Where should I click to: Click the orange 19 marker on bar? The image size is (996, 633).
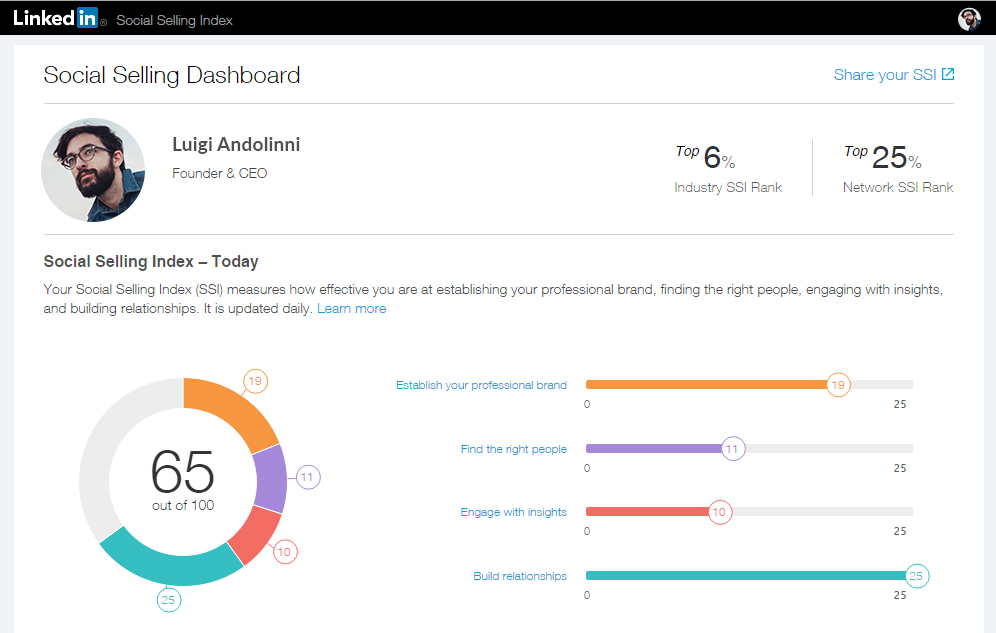pos(838,385)
